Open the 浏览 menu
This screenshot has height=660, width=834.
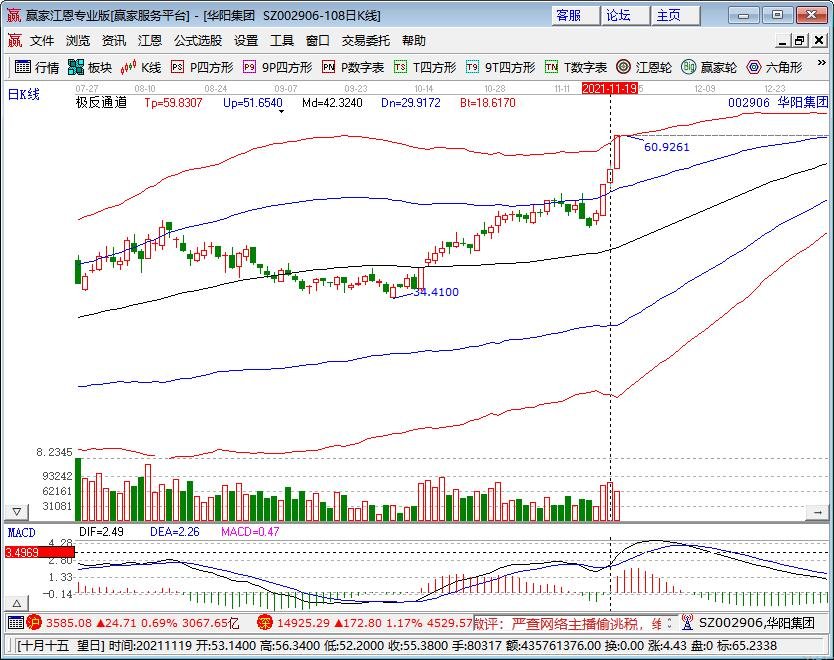(78, 40)
